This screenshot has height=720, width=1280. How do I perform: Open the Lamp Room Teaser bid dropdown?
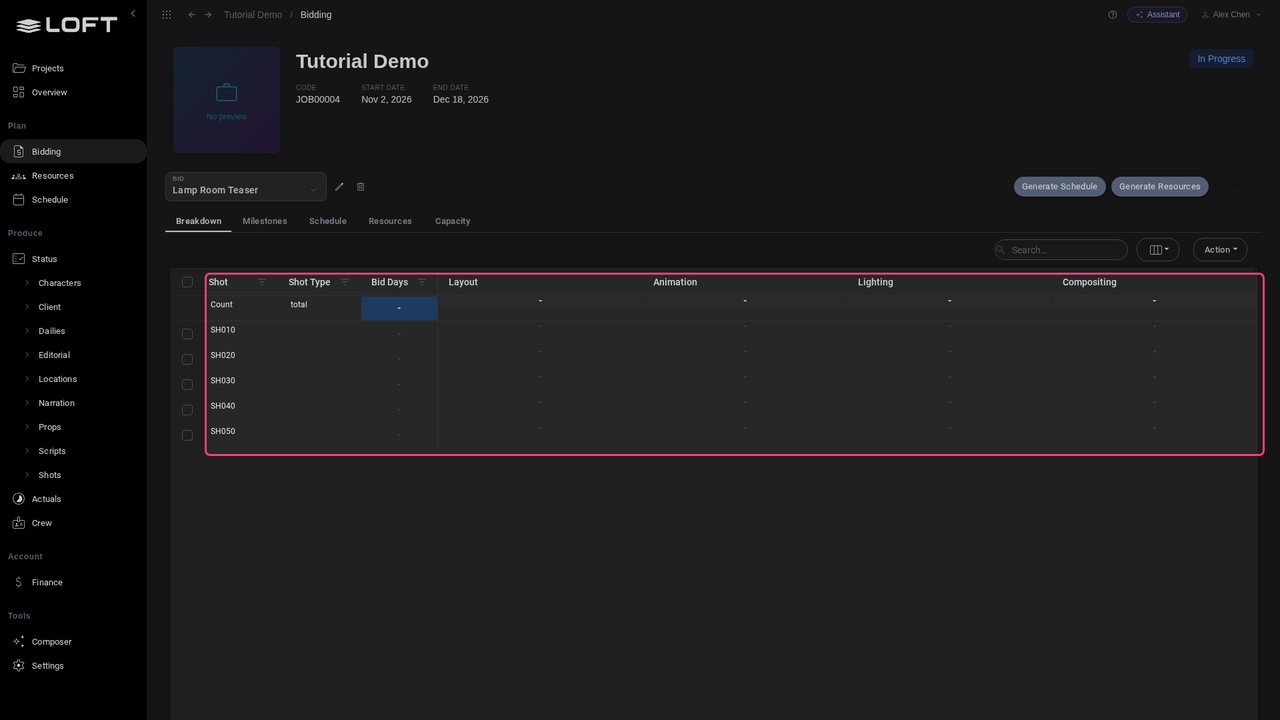click(246, 187)
